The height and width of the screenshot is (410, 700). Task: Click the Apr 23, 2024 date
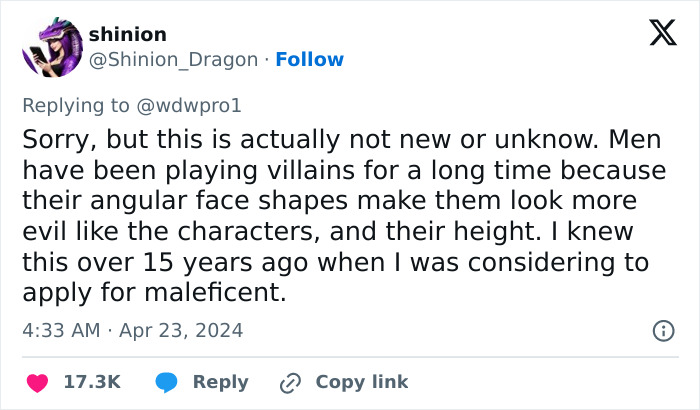(183, 330)
